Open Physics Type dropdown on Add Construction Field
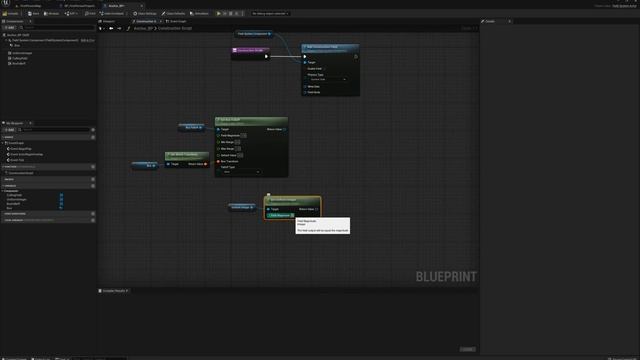The height and width of the screenshot is (360, 640). click(328, 79)
